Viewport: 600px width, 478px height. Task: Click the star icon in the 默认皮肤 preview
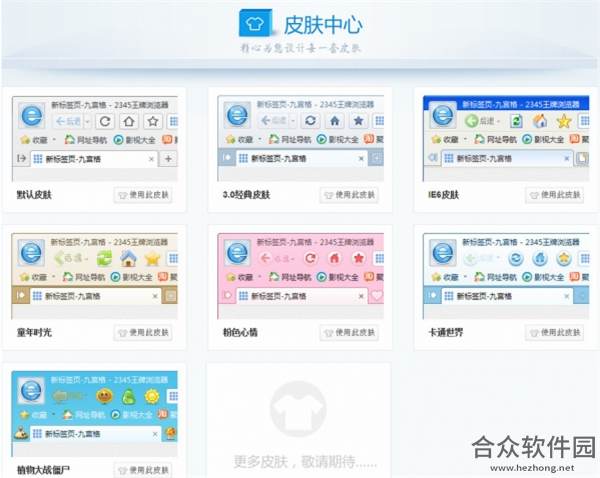[x=153, y=122]
